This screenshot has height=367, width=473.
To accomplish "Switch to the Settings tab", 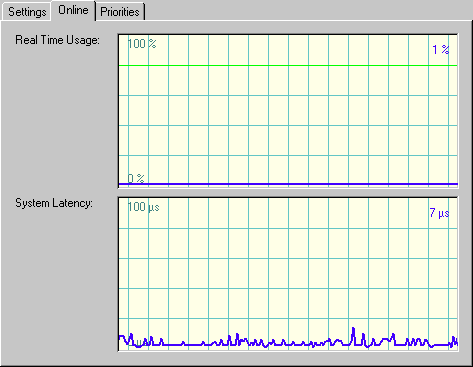I will pos(27,12).
